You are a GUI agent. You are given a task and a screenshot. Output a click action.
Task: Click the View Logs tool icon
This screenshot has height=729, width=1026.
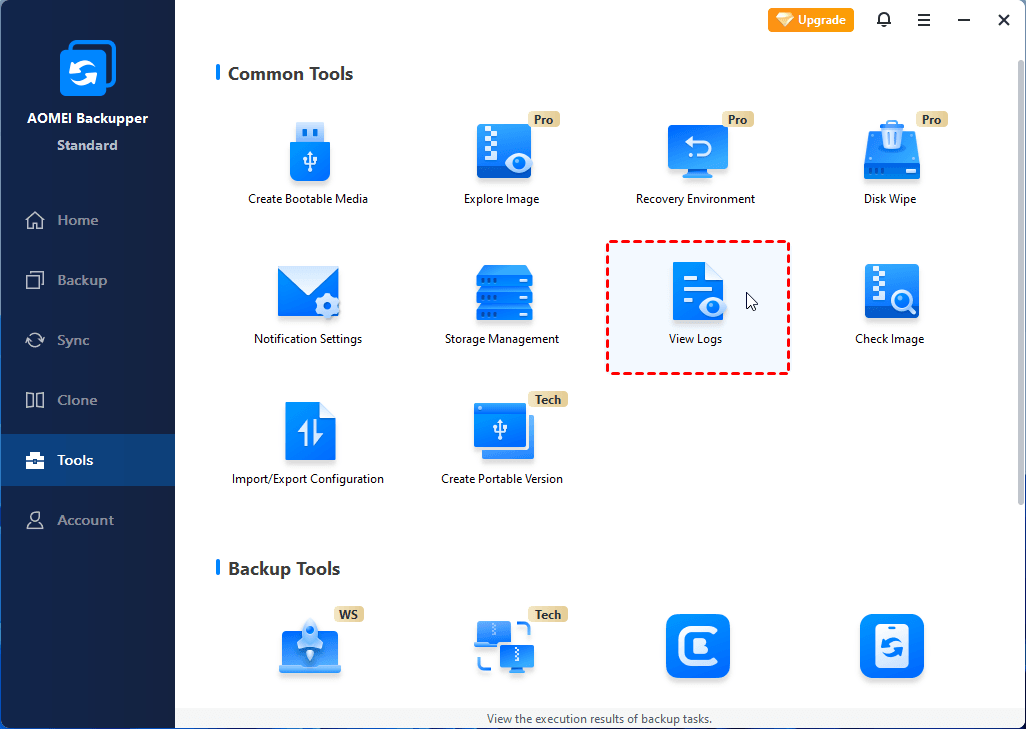(698, 291)
